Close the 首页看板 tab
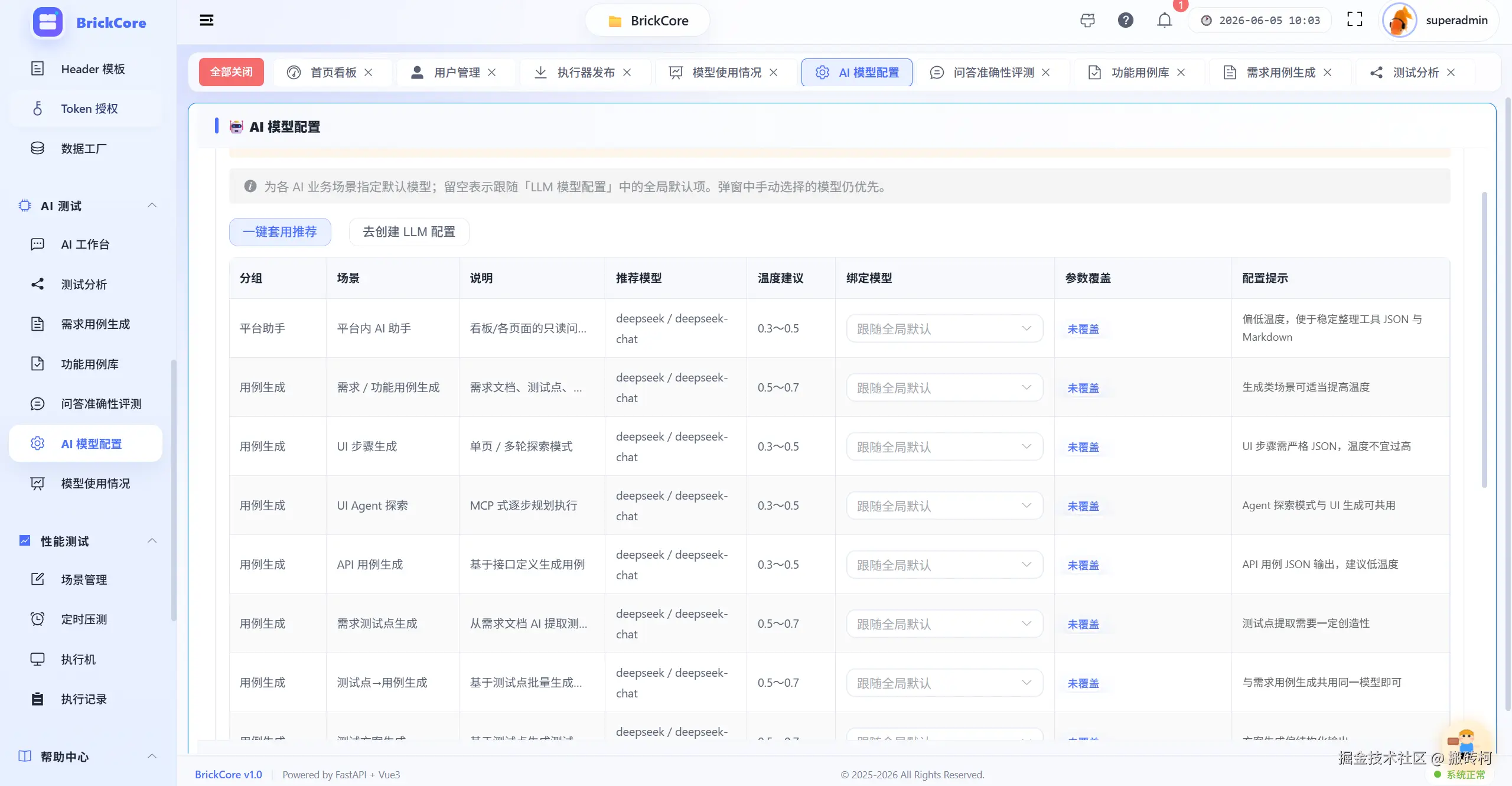This screenshot has height=786, width=1512. 369,72
